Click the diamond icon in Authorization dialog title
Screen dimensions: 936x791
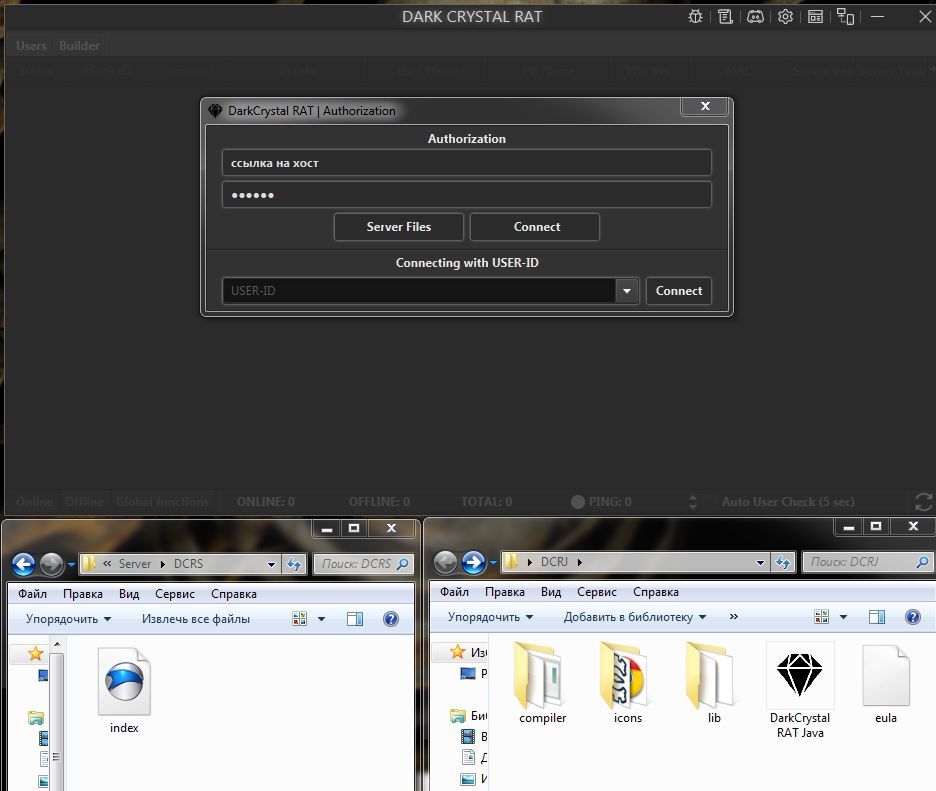click(x=215, y=110)
